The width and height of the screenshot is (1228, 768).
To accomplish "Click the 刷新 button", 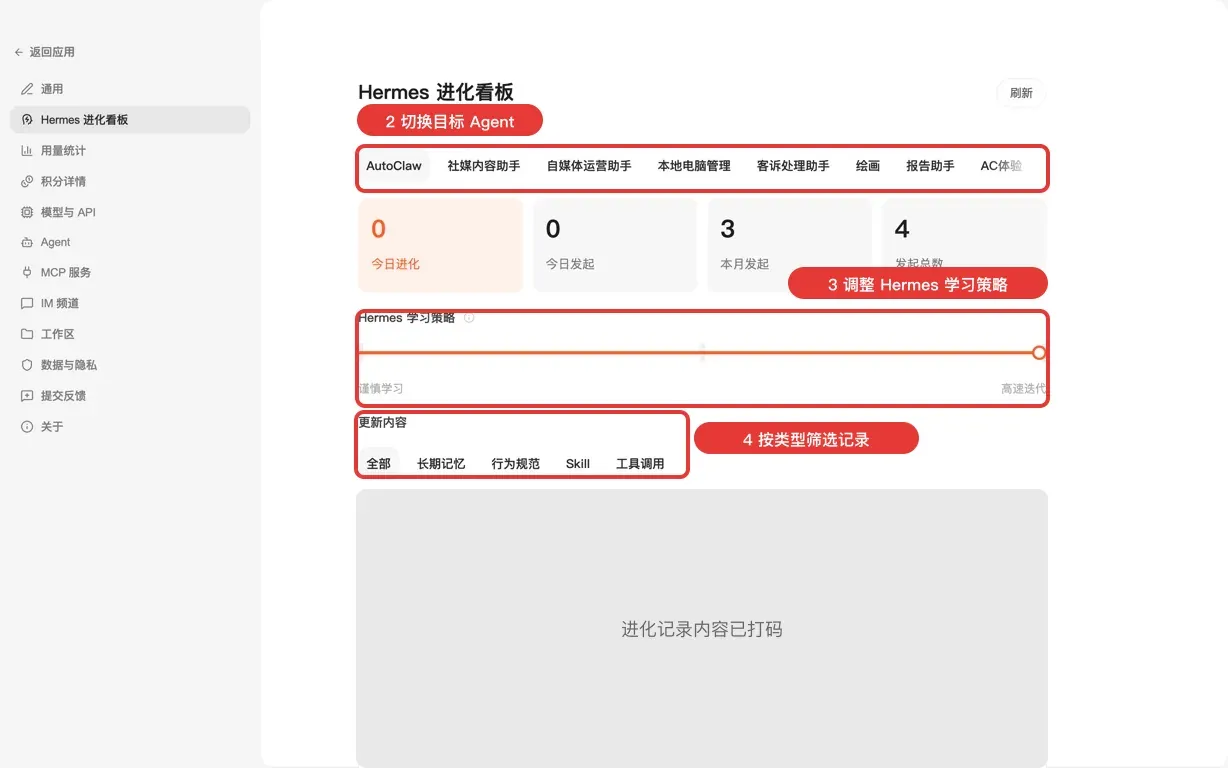I will click(1021, 93).
